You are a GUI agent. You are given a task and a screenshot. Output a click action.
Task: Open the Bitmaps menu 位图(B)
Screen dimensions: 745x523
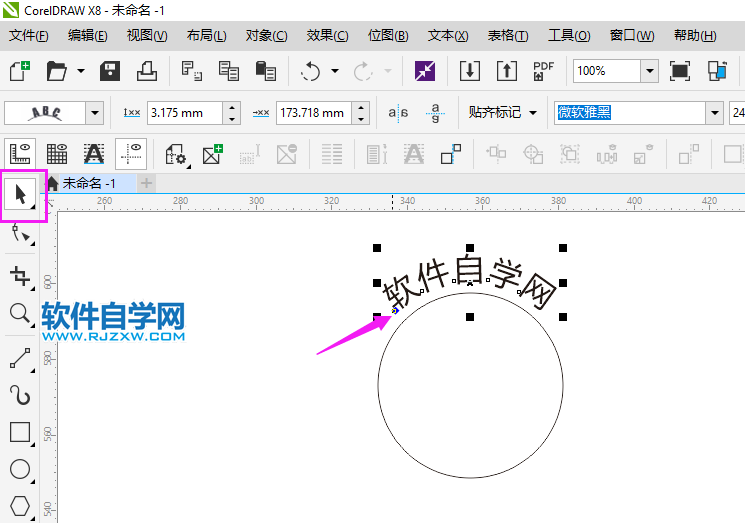point(388,36)
